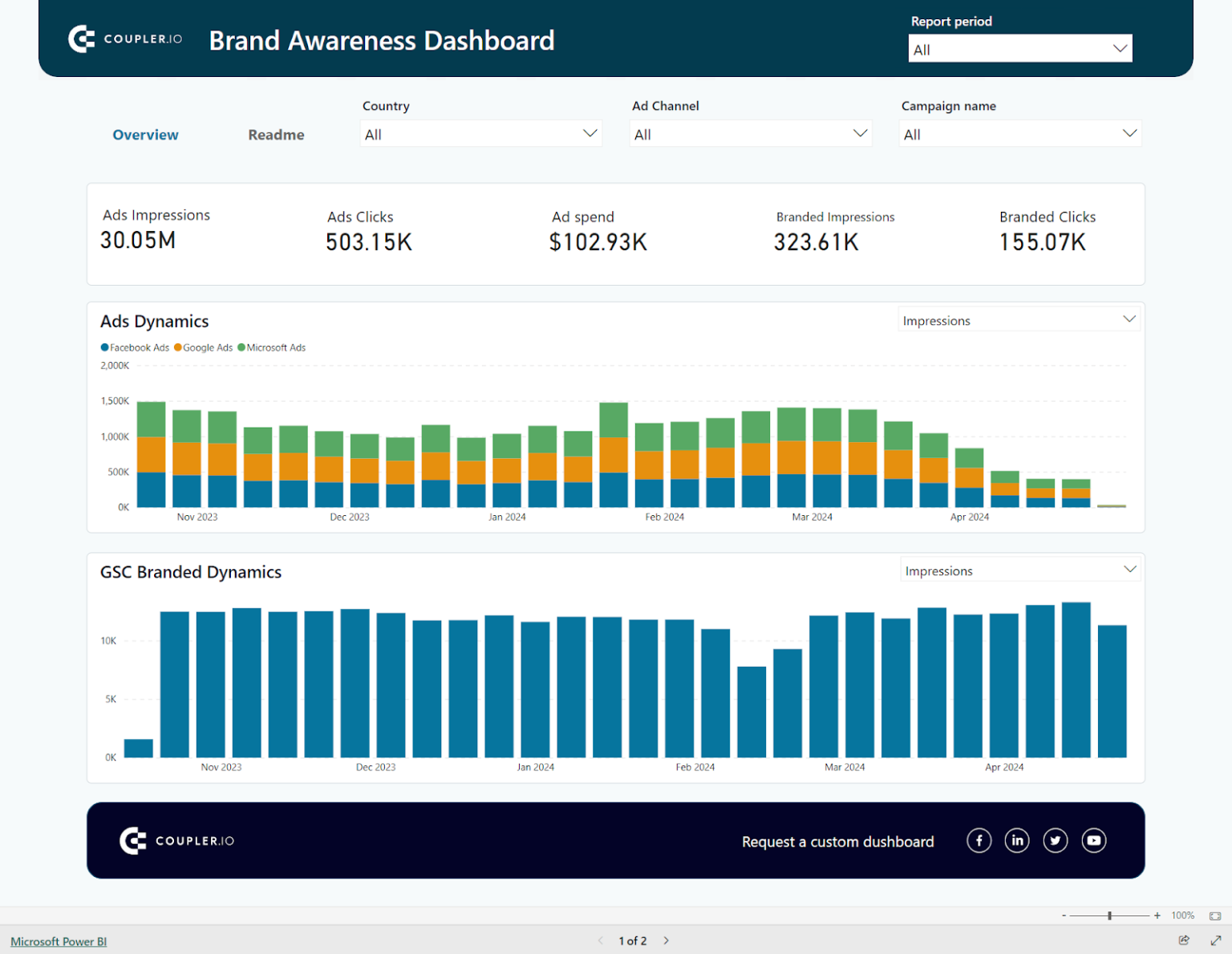Go to page 2 using the right arrow
The image size is (1232, 954).
point(666,940)
